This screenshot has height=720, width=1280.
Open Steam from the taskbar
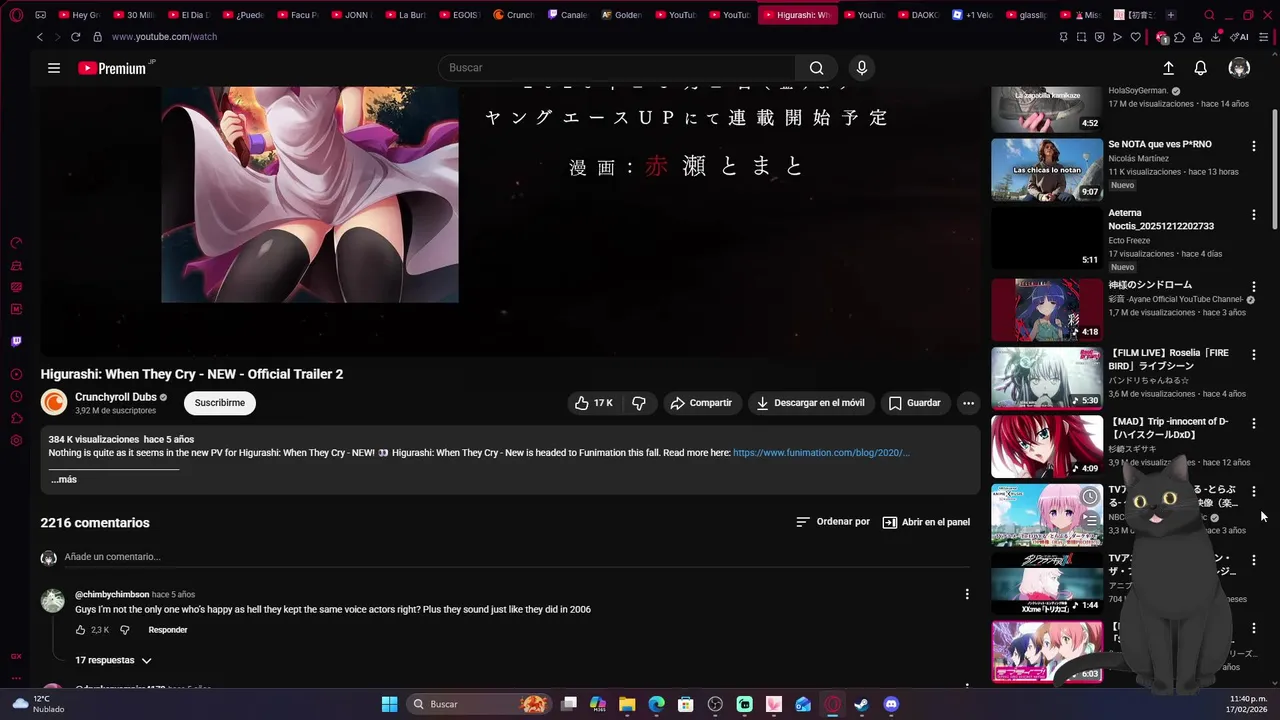tap(861, 704)
